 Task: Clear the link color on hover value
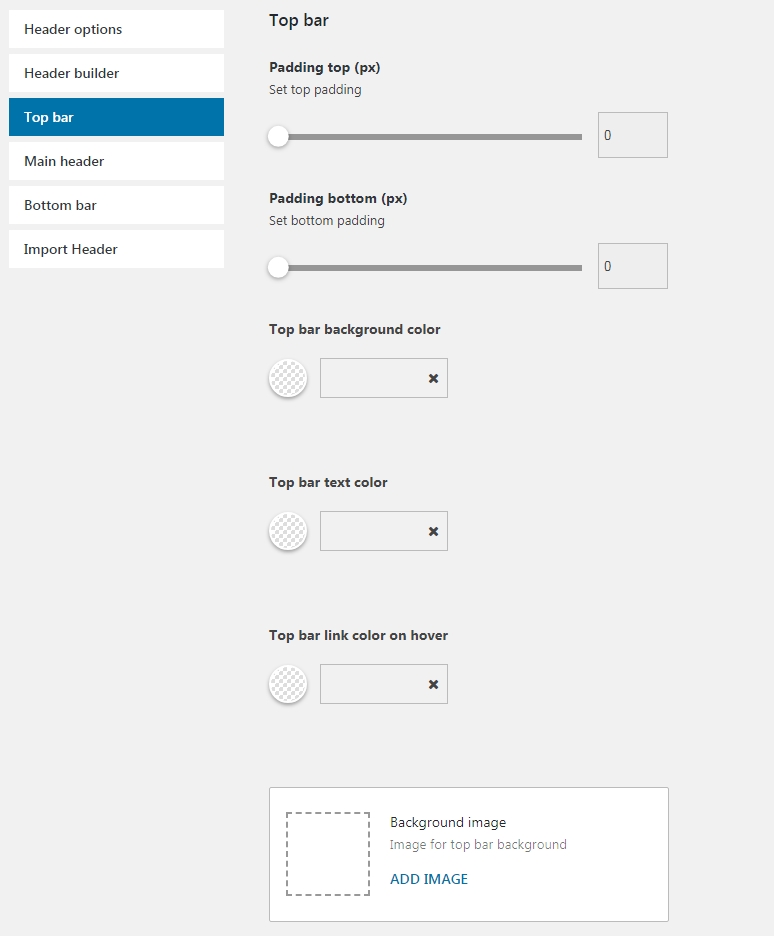pyautogui.click(x=433, y=684)
